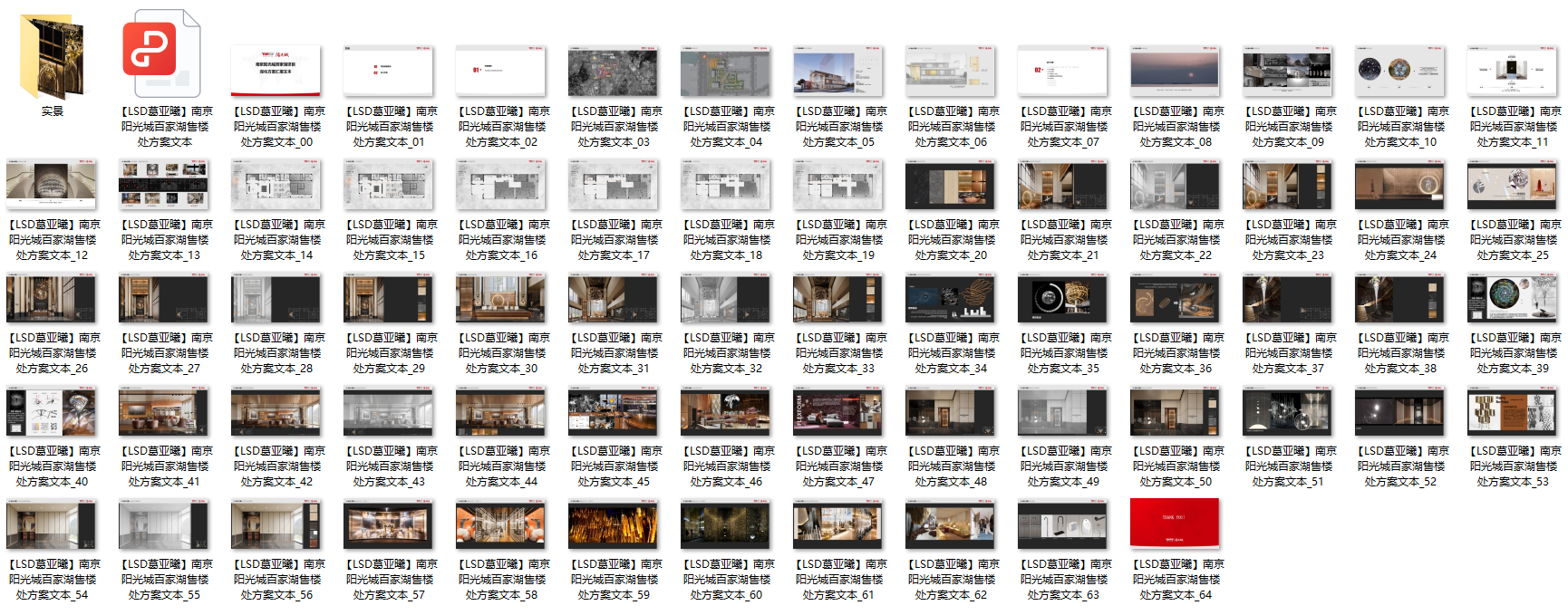Click the thumbnail for file ending _20
The image size is (1568, 615).
pyautogui.click(x=950, y=185)
